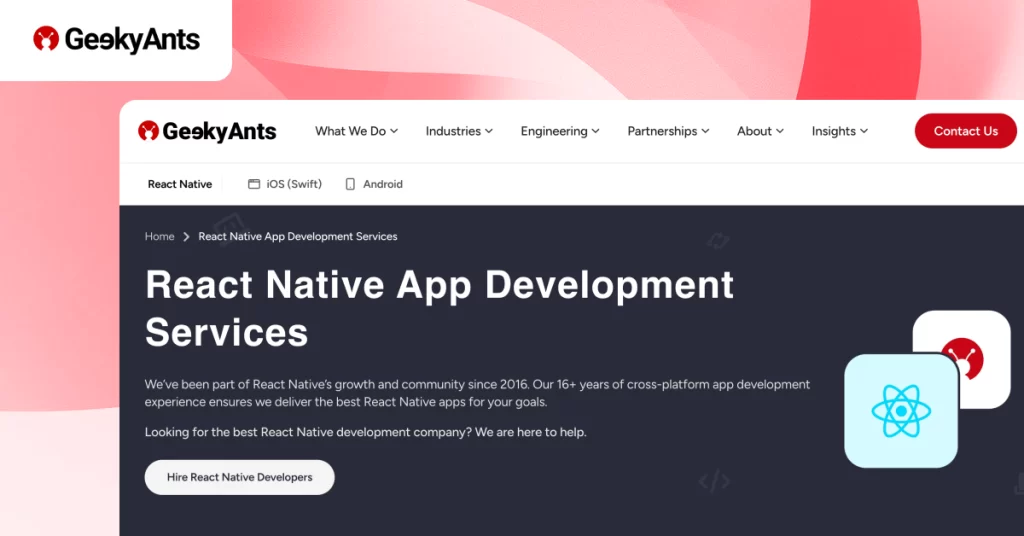Open the Partnerships menu
The height and width of the screenshot is (536, 1024).
click(x=668, y=131)
